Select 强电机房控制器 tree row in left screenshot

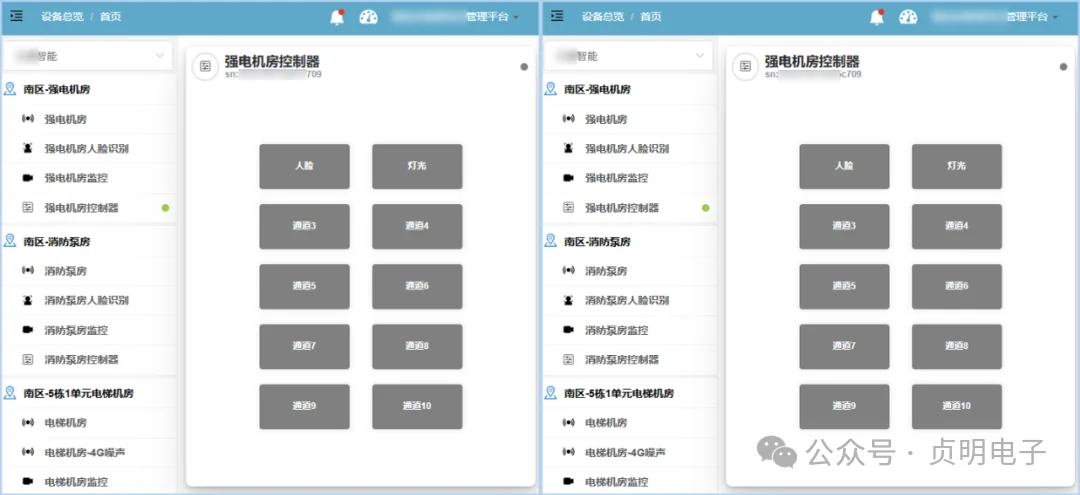click(88, 207)
